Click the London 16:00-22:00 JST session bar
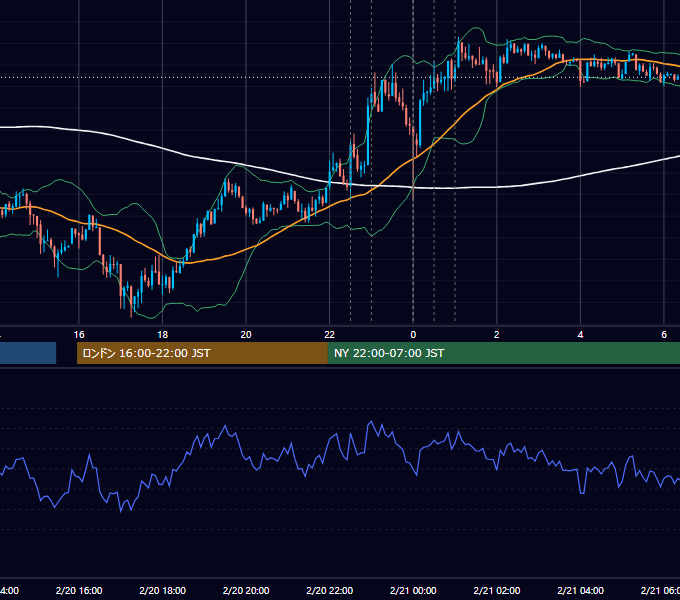The image size is (680, 600). 202,353
